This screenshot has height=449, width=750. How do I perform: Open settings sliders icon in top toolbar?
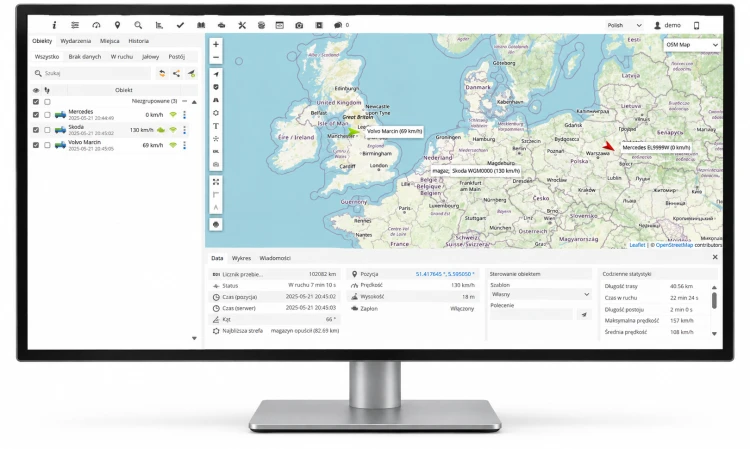[x=75, y=25]
